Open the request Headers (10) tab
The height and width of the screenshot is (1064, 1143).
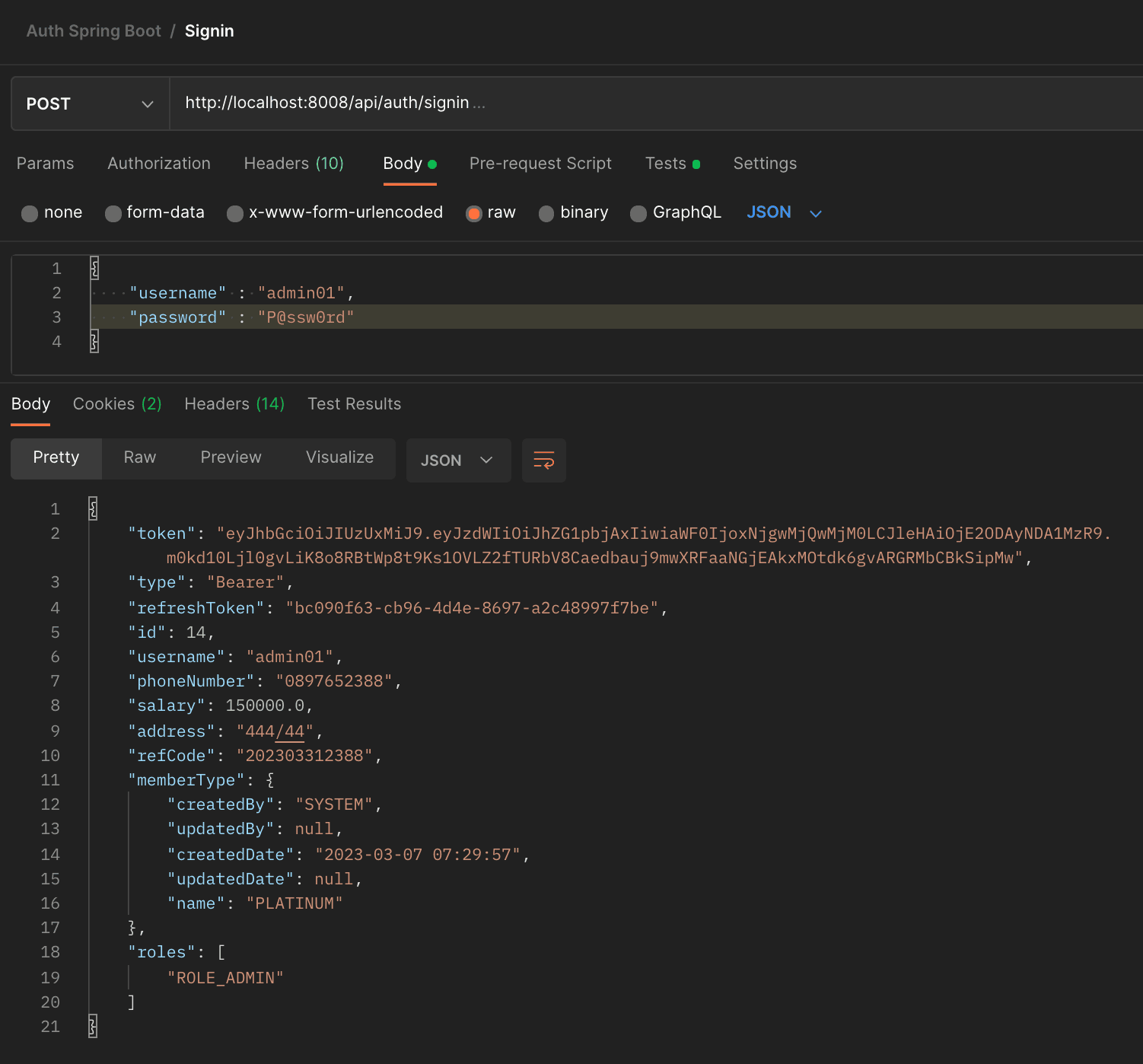tap(294, 164)
